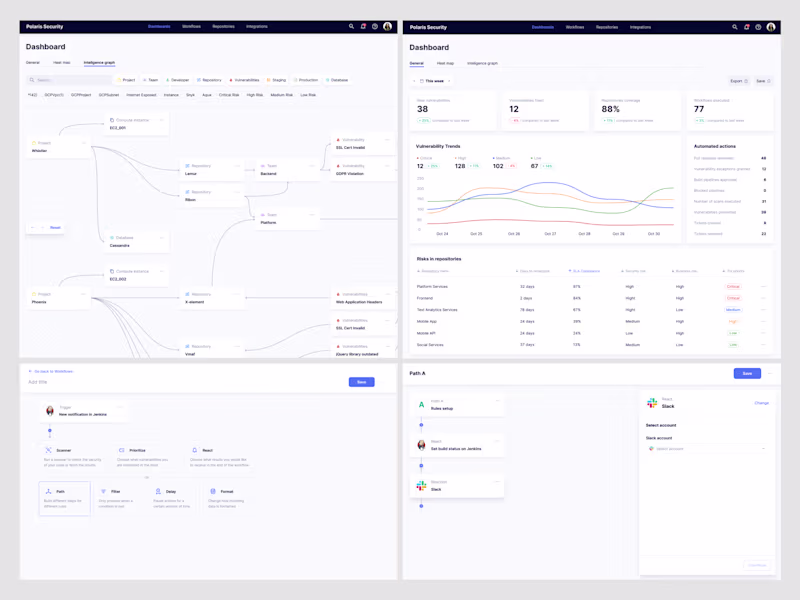Click the Delay step clock icon
This screenshot has width=800, height=600.
point(158,490)
